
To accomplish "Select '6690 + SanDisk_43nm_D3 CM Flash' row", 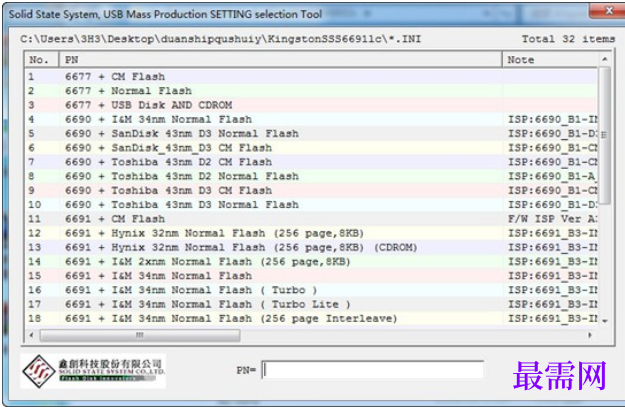I will 311,147.
